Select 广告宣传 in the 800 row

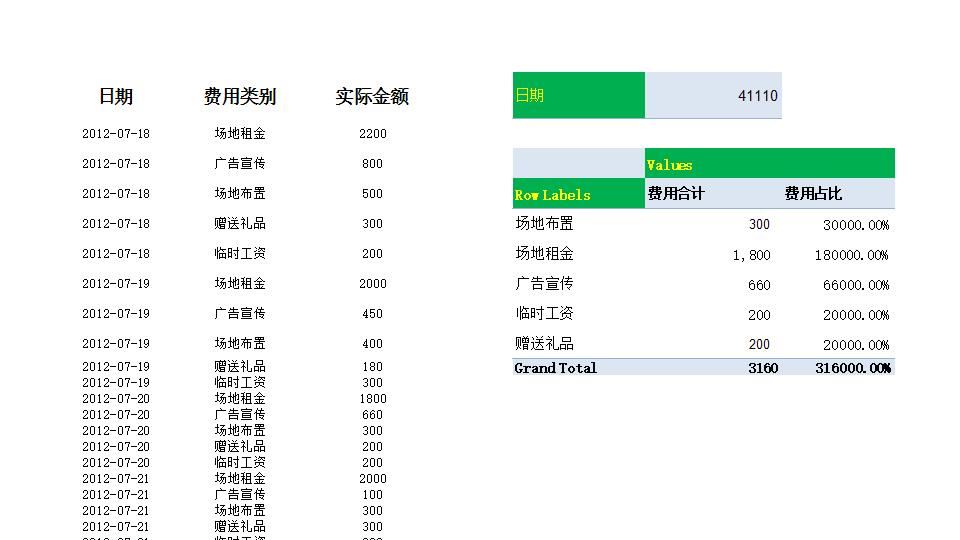pyautogui.click(x=240, y=163)
